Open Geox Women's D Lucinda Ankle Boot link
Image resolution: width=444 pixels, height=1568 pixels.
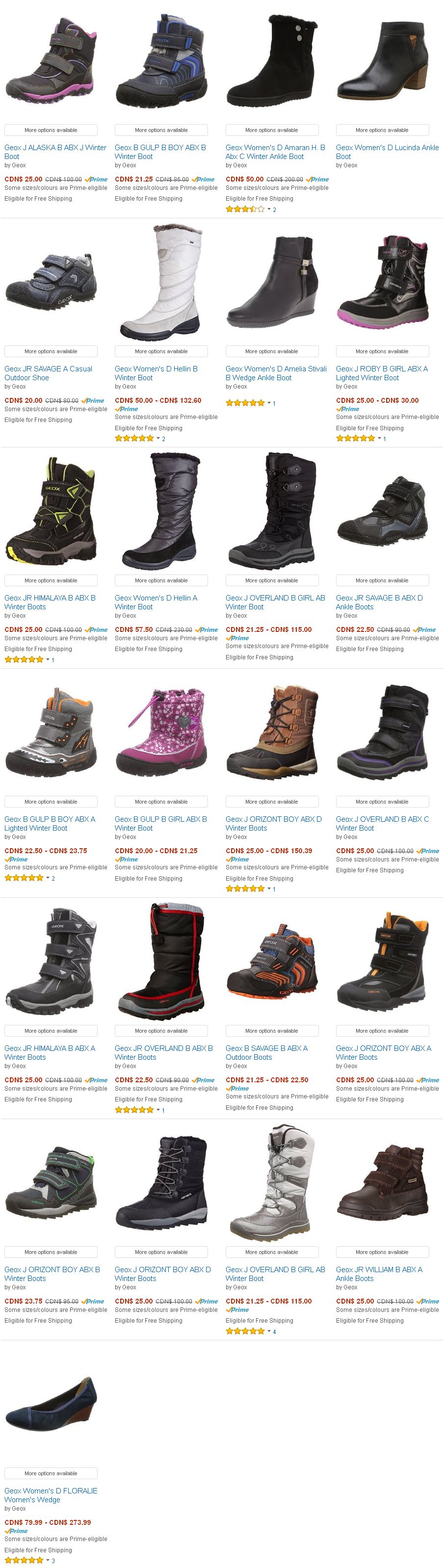(388, 152)
